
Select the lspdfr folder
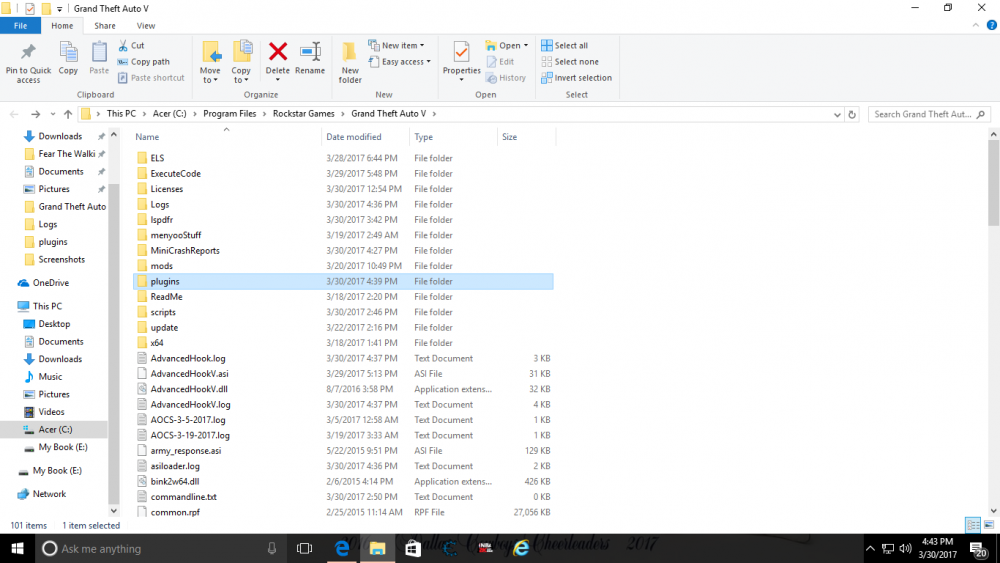pyautogui.click(x=343, y=219)
